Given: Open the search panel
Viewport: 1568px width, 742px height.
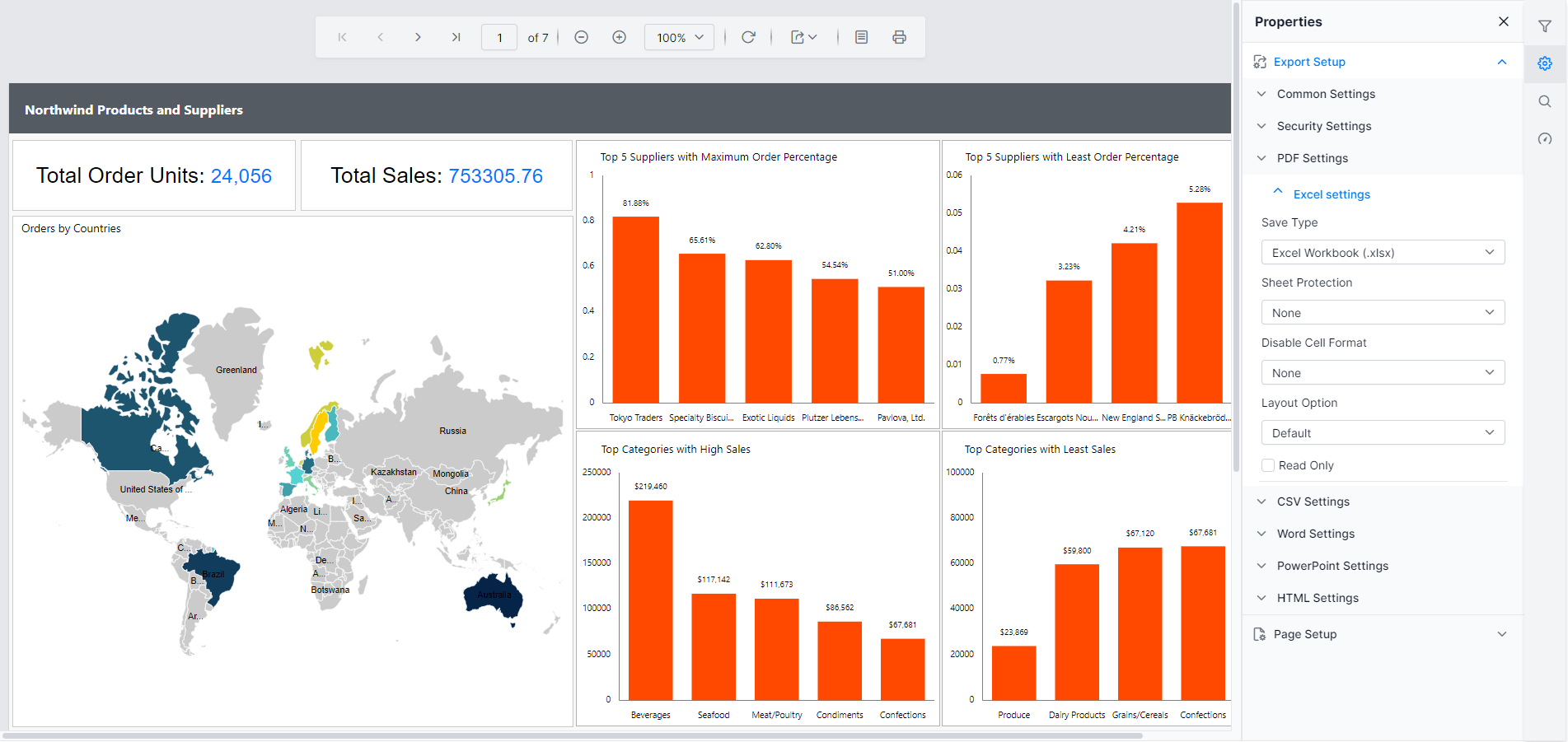Looking at the screenshot, I should click(1545, 101).
